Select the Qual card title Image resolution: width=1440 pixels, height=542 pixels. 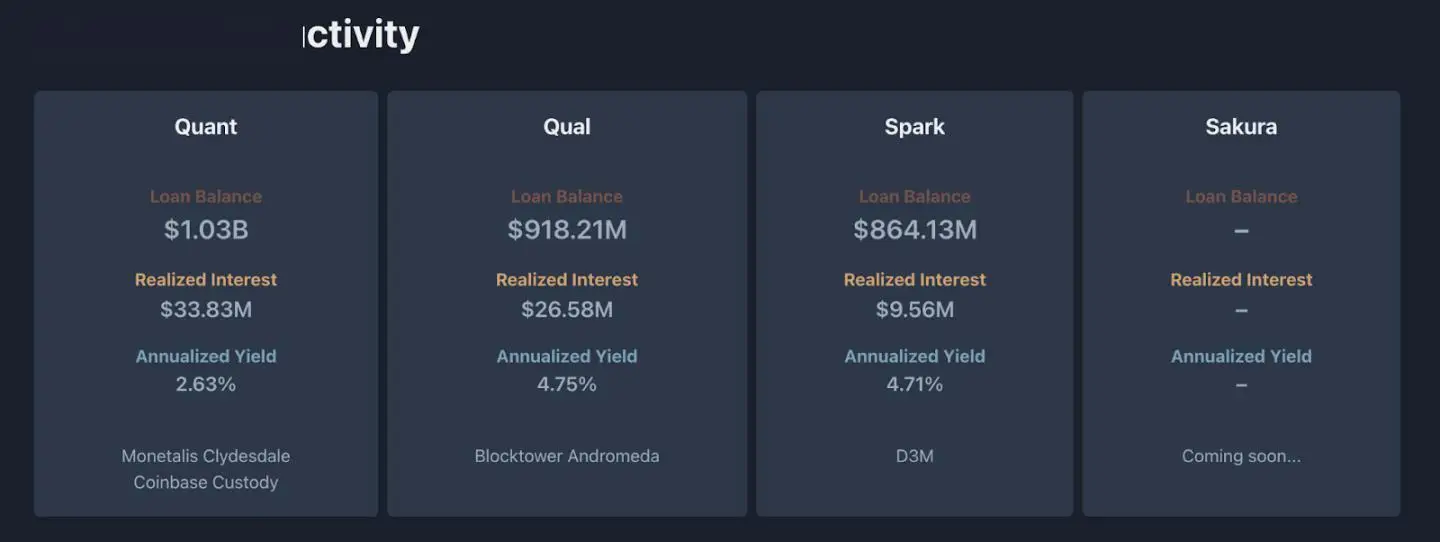click(x=567, y=127)
